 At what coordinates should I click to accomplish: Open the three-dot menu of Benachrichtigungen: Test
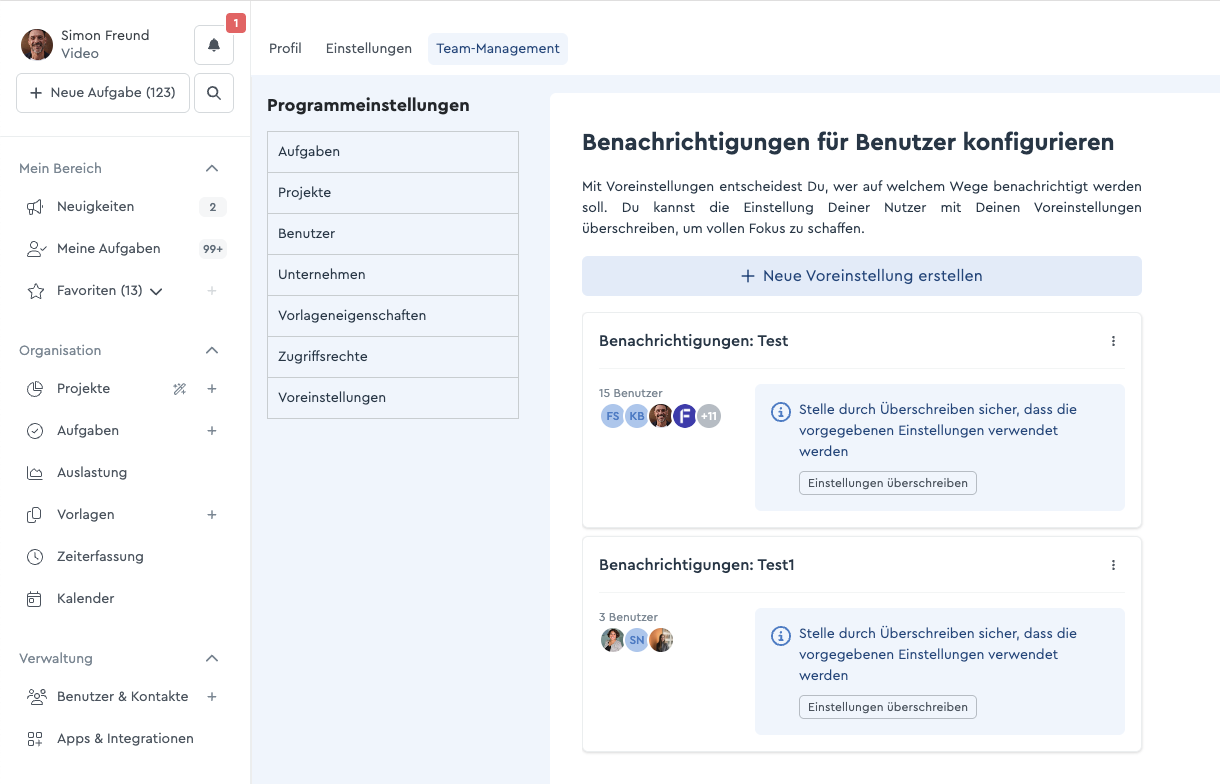[x=1113, y=341]
